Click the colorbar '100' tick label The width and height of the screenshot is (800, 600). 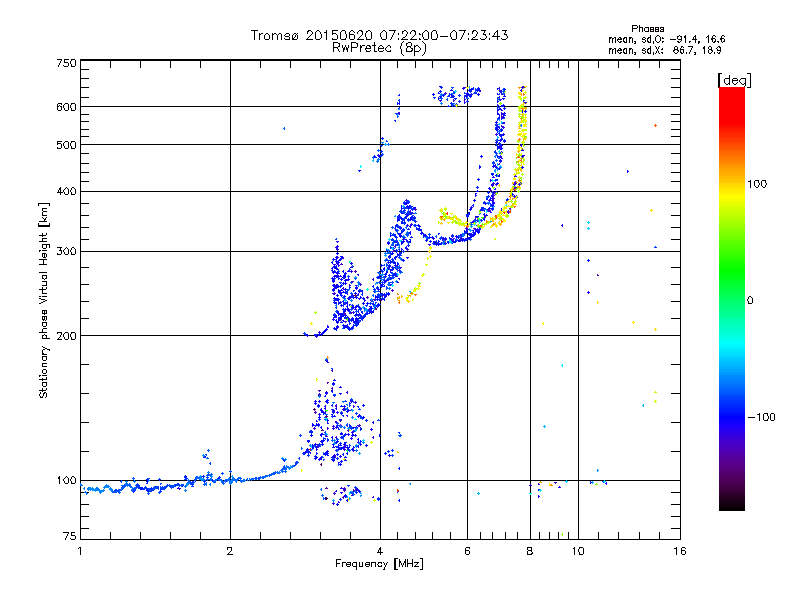pyautogui.click(x=757, y=184)
